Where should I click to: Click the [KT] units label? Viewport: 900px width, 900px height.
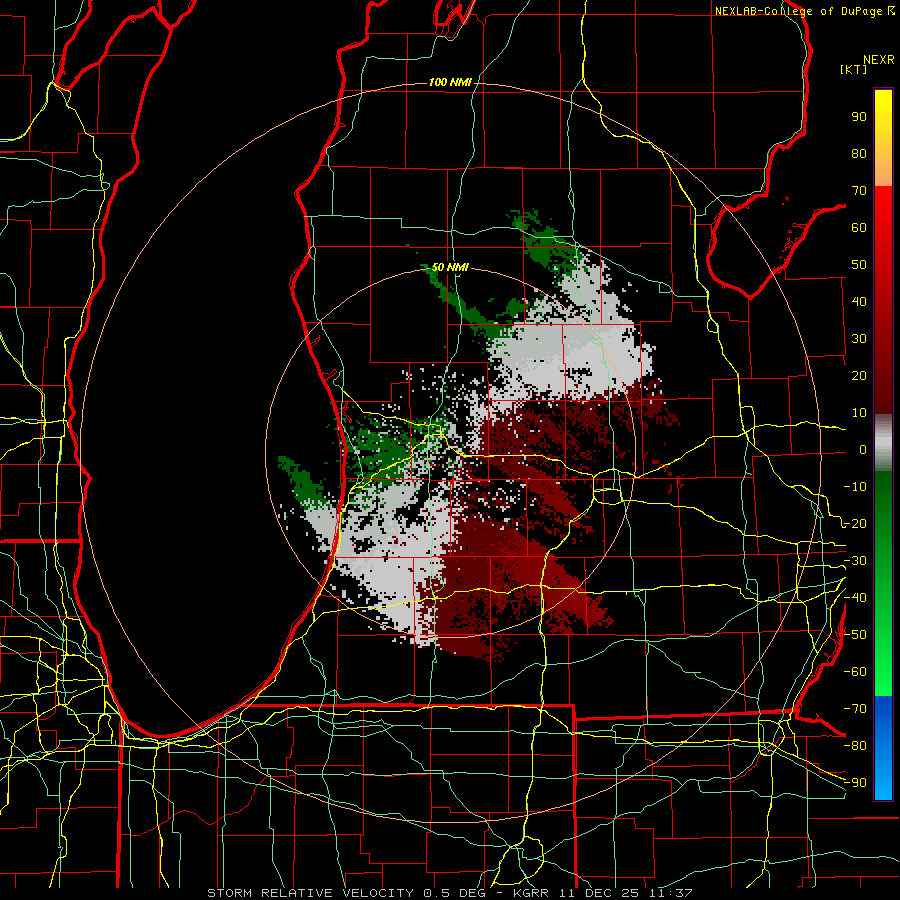[853, 69]
